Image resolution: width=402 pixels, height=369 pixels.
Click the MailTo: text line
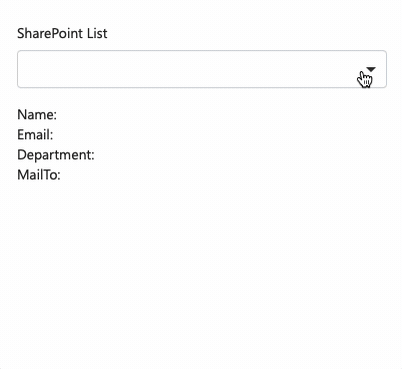pos(39,175)
